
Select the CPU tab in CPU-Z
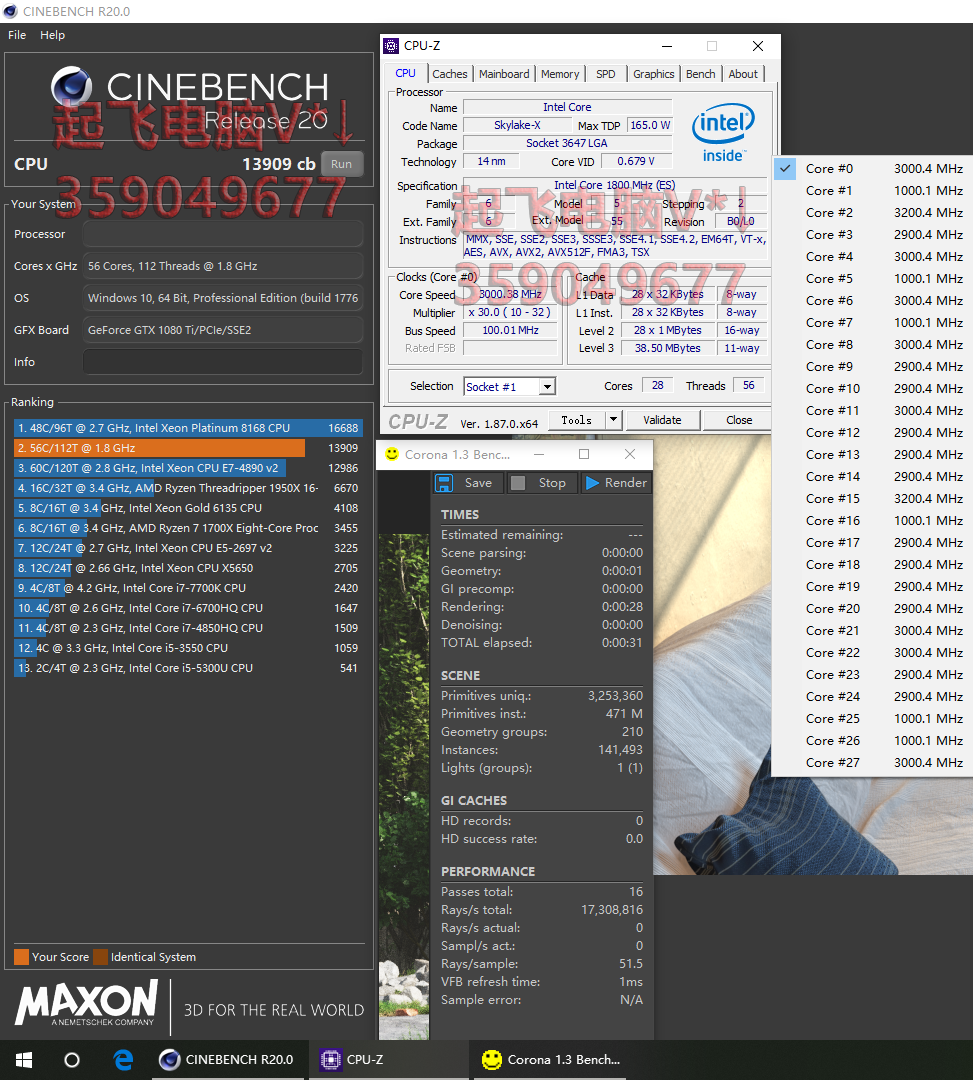[x=406, y=73]
